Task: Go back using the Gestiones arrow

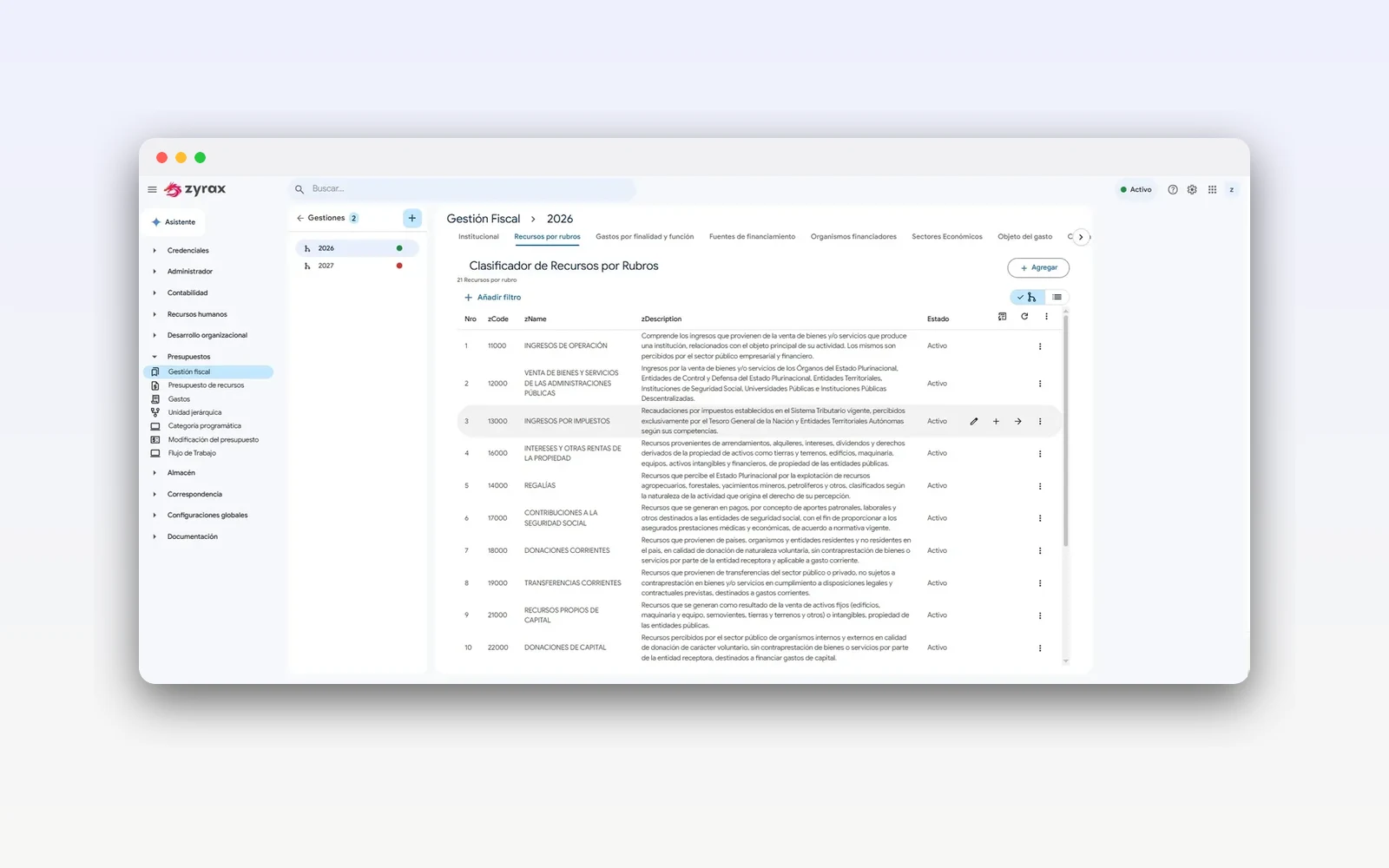Action: [x=300, y=218]
